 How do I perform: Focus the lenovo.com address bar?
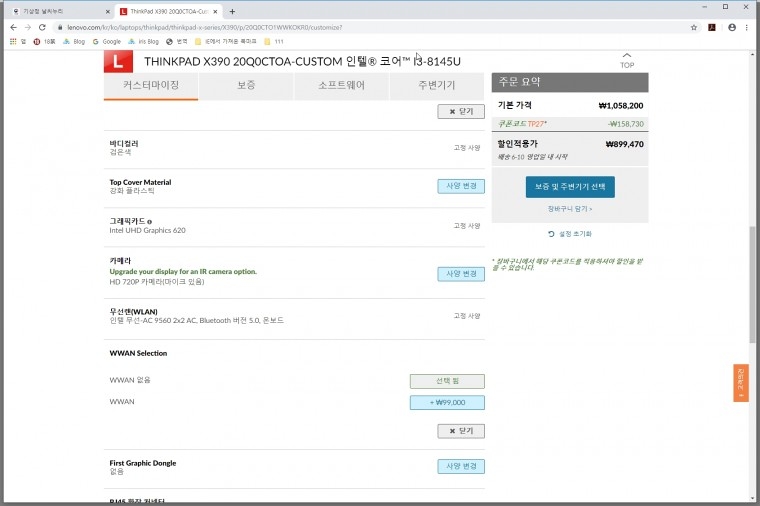(x=368, y=28)
